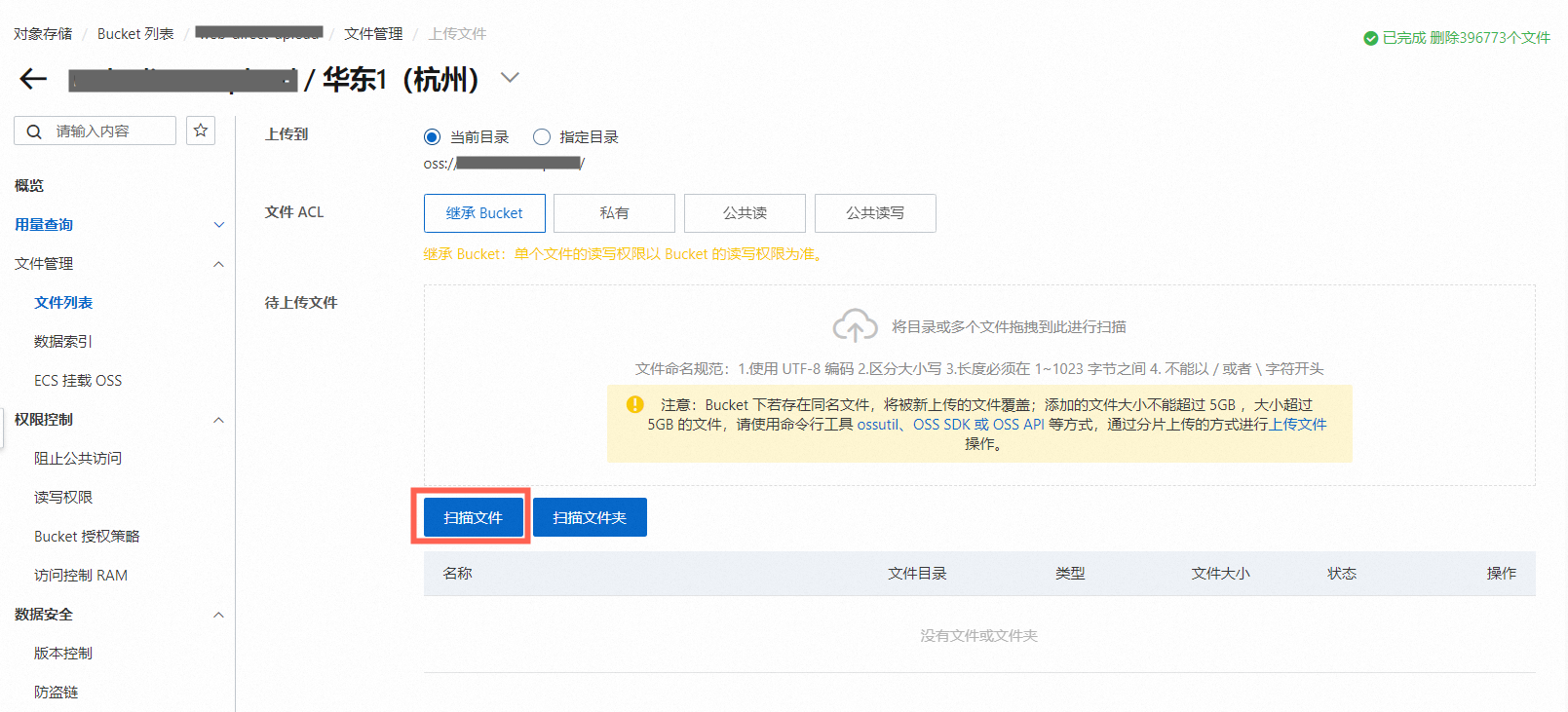The image size is (1568, 712).
Task: Open the OSS SDK link
Action: coord(941,425)
